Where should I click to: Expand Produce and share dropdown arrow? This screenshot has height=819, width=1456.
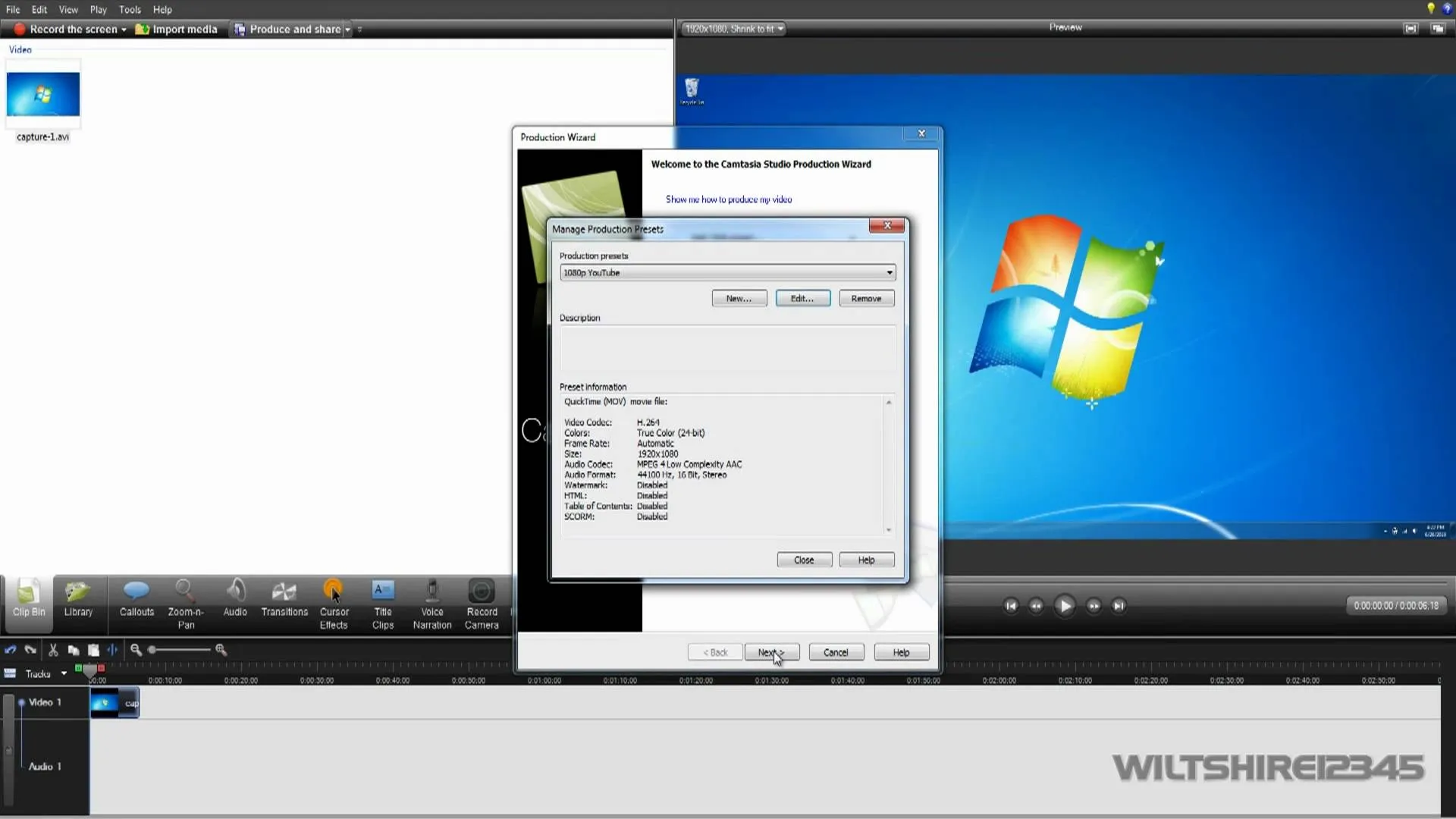pyautogui.click(x=348, y=30)
